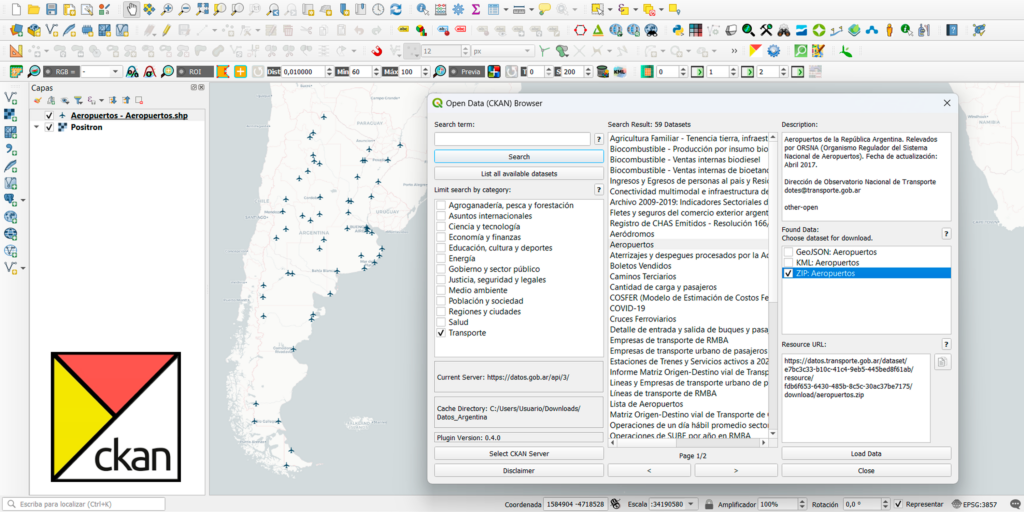Open the messages log icon in status bar
The height and width of the screenshot is (512, 1024).
click(x=1014, y=504)
